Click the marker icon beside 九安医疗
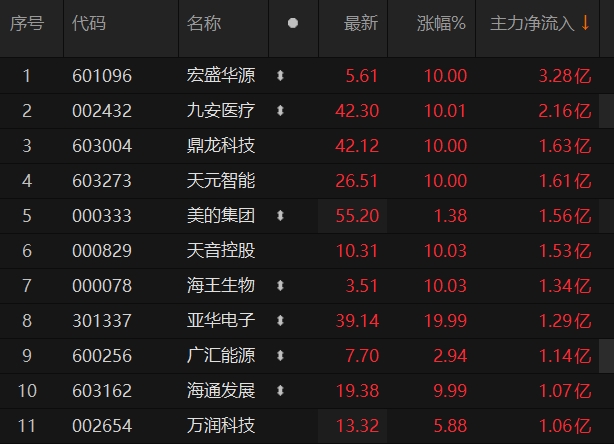This screenshot has width=614, height=444. 280,110
